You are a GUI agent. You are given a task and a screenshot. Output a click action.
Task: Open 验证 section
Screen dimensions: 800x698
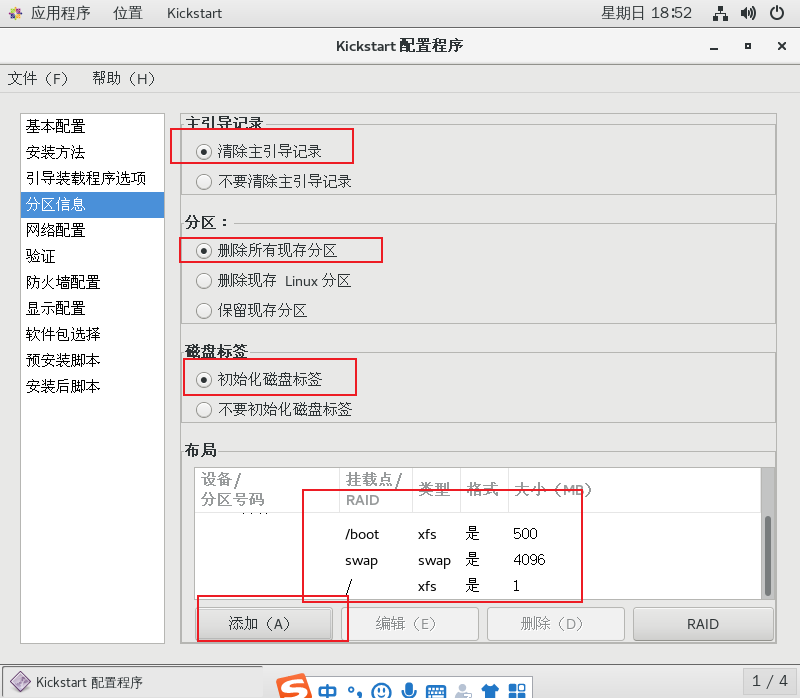(x=92, y=257)
